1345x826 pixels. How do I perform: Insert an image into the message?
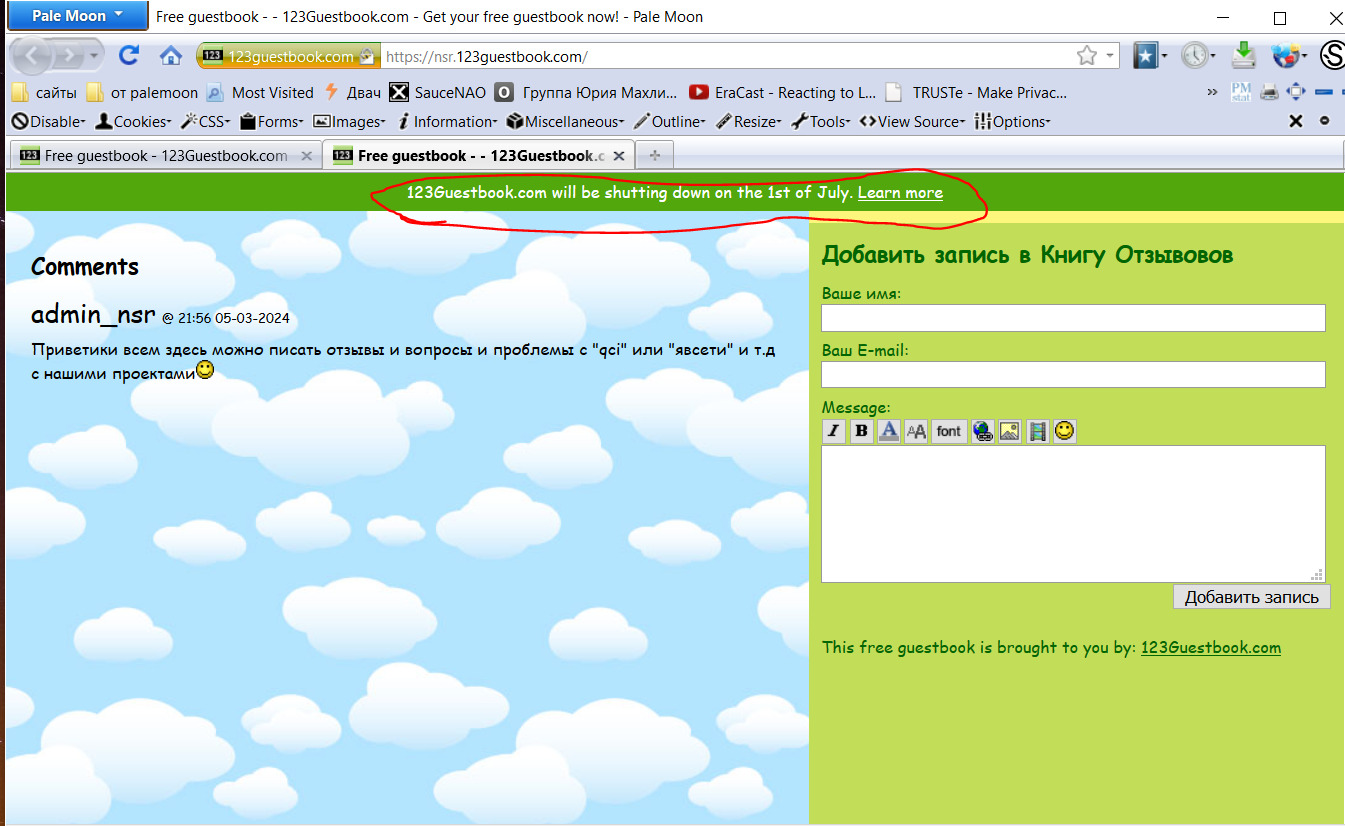tap(1010, 431)
